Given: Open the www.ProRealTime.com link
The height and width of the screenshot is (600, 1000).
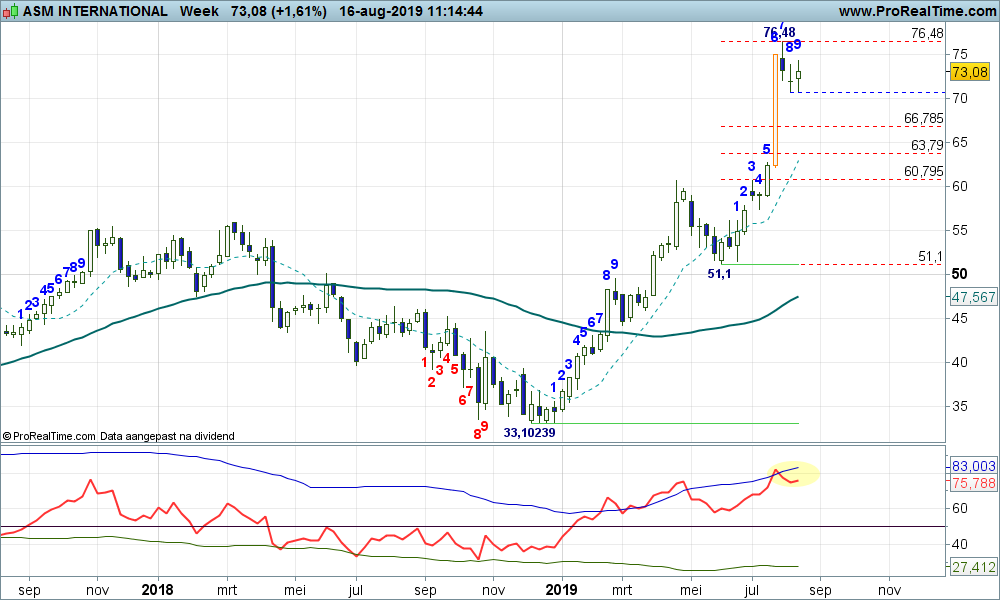Looking at the screenshot, I should 917,11.
